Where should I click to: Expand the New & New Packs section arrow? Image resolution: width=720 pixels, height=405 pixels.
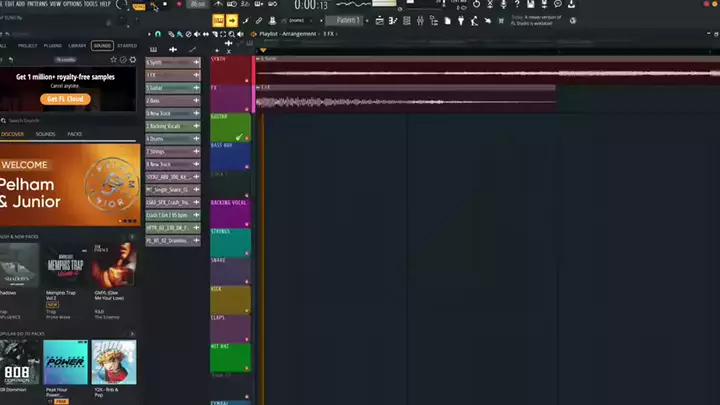click(x=132, y=237)
